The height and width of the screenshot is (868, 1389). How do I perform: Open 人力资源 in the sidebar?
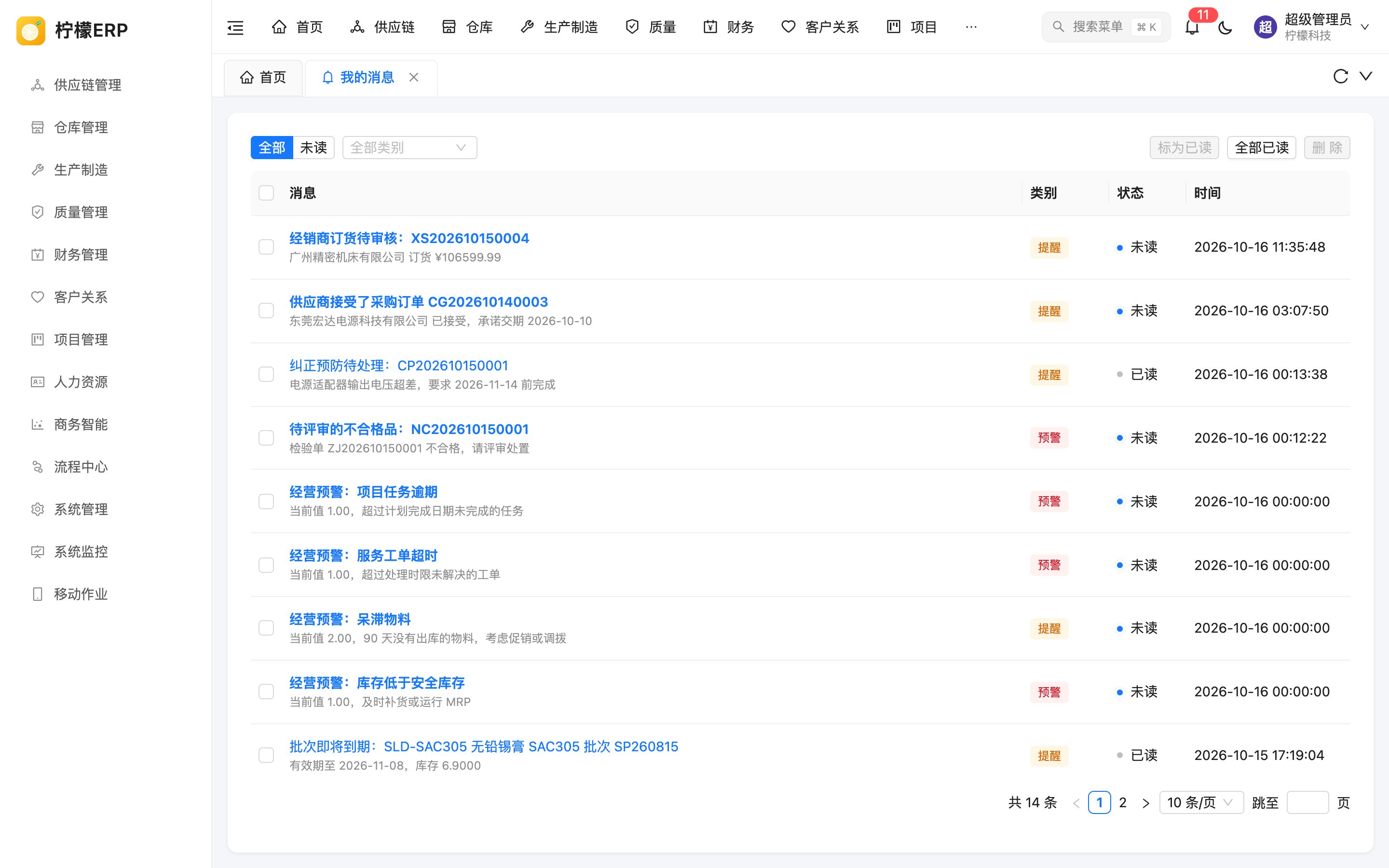pos(106,382)
